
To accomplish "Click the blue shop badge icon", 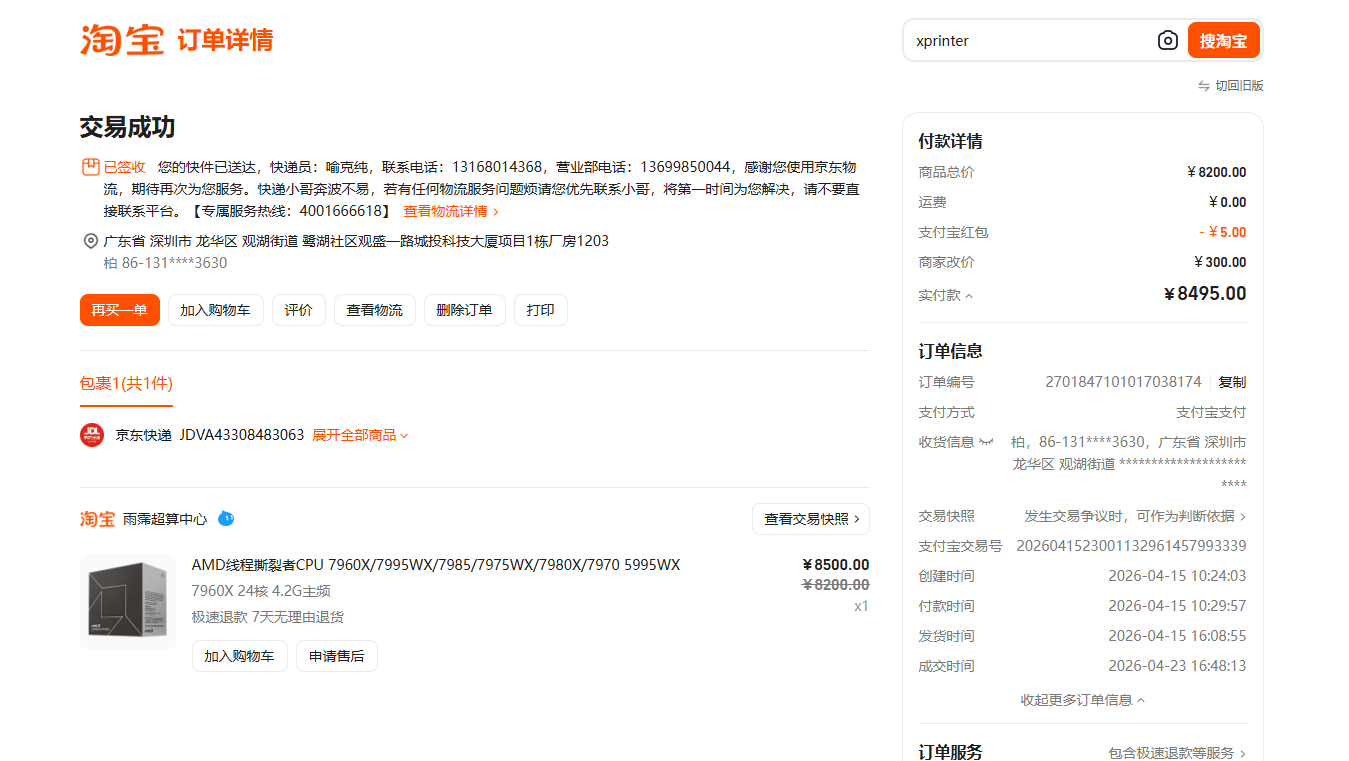I will coord(226,519).
